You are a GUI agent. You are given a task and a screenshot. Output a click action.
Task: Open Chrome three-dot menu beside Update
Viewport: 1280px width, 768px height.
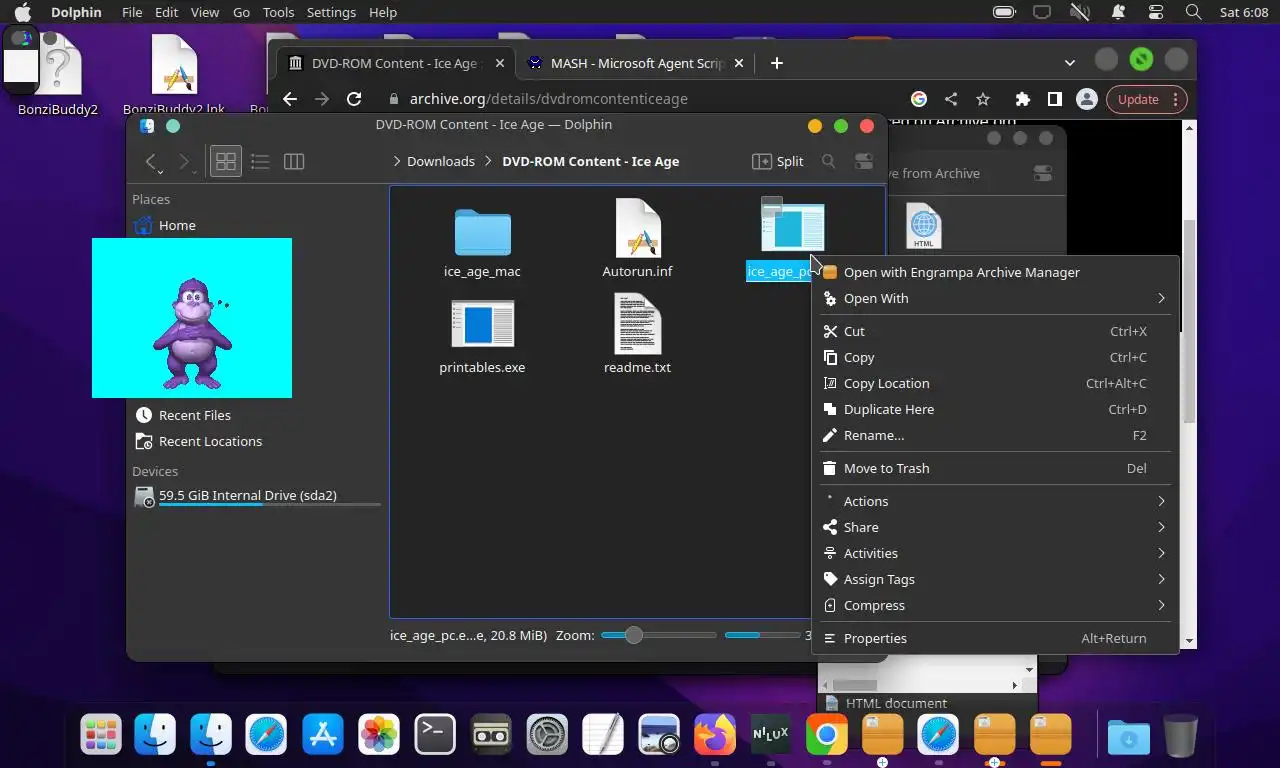click(x=1175, y=99)
